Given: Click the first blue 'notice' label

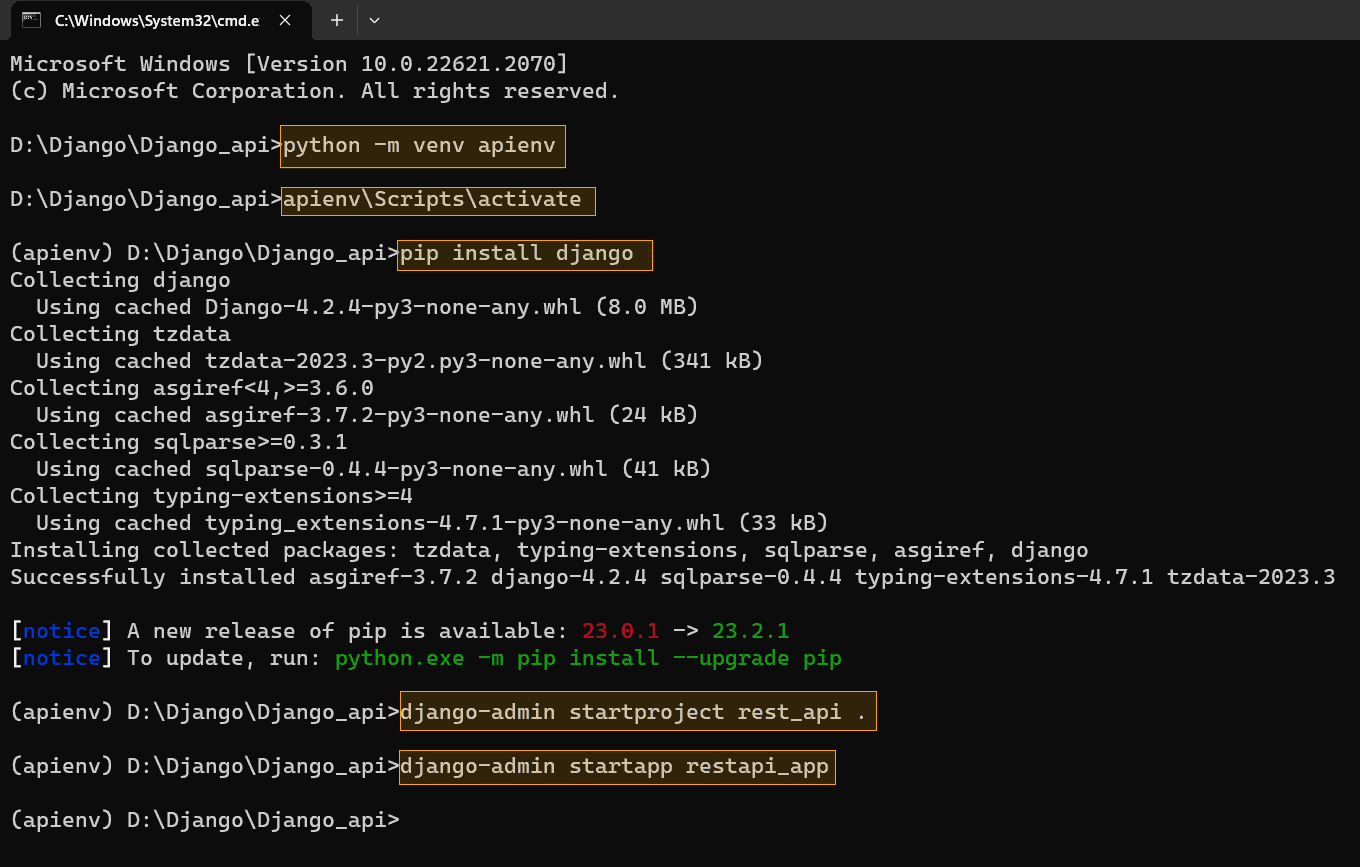Looking at the screenshot, I should click(62, 631).
